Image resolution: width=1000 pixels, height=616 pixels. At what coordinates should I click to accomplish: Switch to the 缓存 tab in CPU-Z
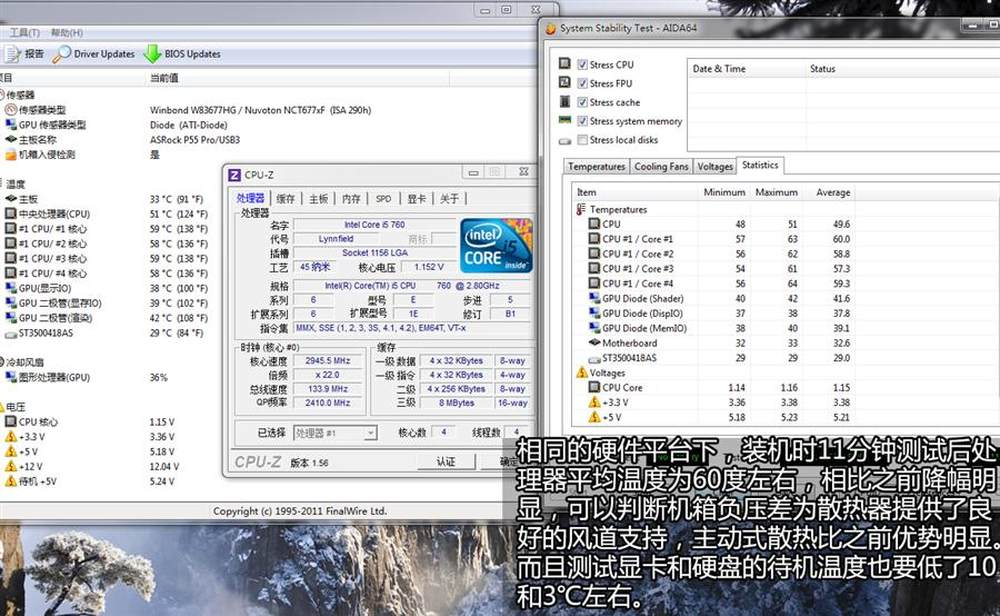286,198
